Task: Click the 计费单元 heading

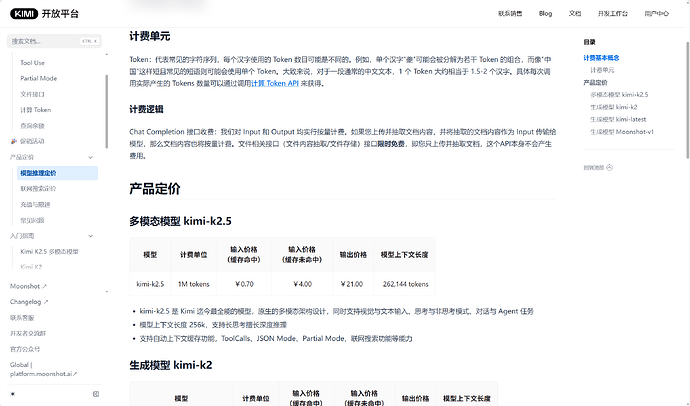Action: (x=150, y=37)
